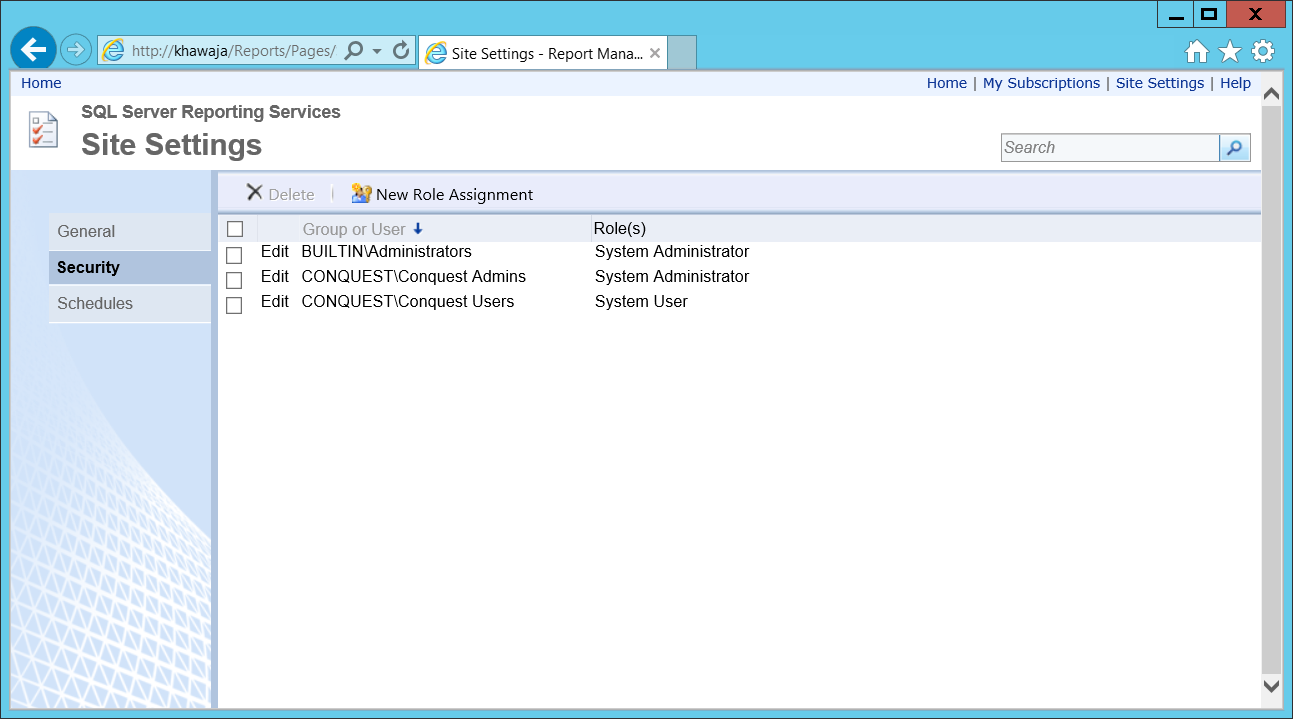Close the Internet Explorer window
The height and width of the screenshot is (719, 1293).
point(1256,14)
